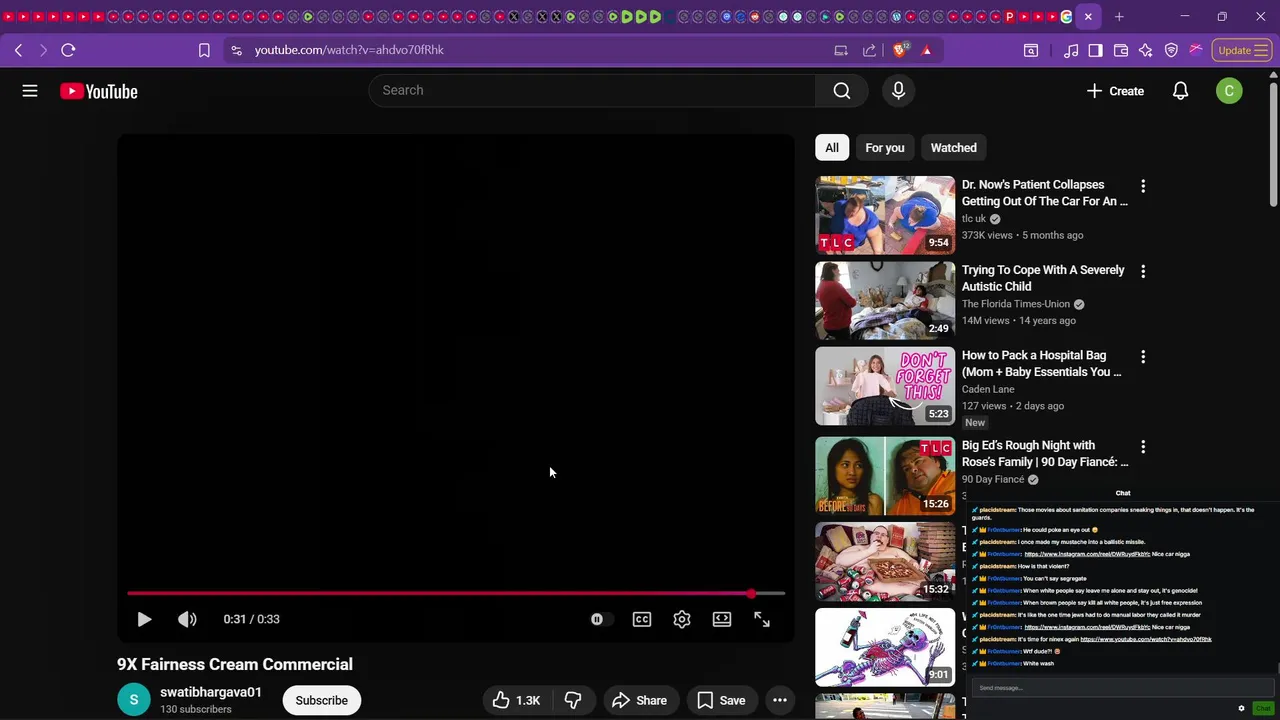The height and width of the screenshot is (720, 1280).
Task: Toggle the browser sidebar panel
Action: 1095,50
